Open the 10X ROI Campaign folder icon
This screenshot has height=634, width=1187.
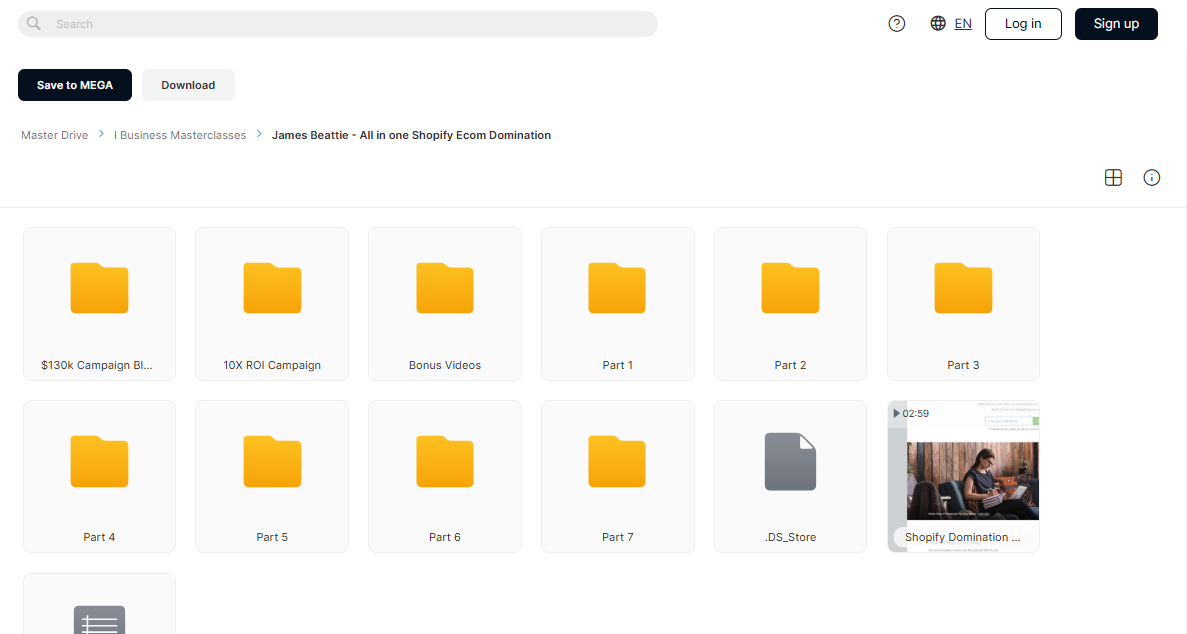coord(272,288)
